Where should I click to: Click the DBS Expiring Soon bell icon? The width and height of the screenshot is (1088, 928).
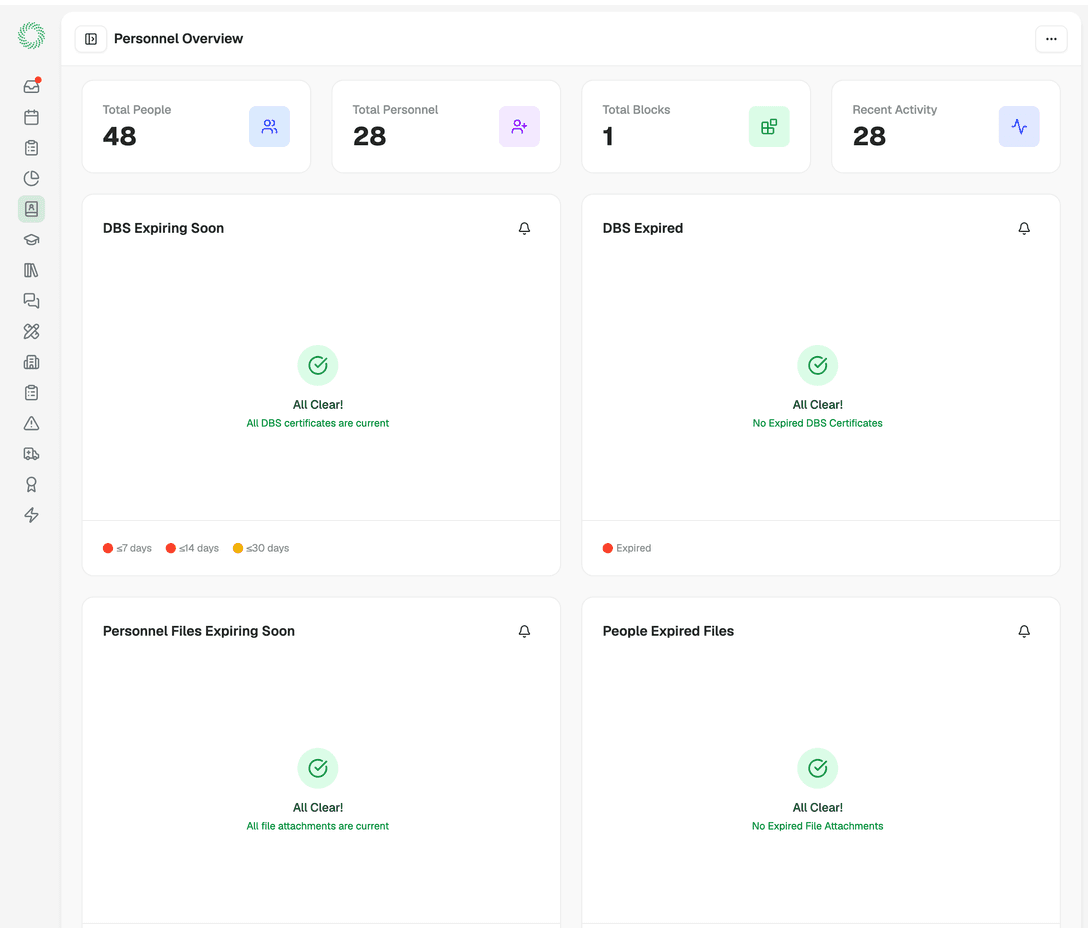coord(525,228)
